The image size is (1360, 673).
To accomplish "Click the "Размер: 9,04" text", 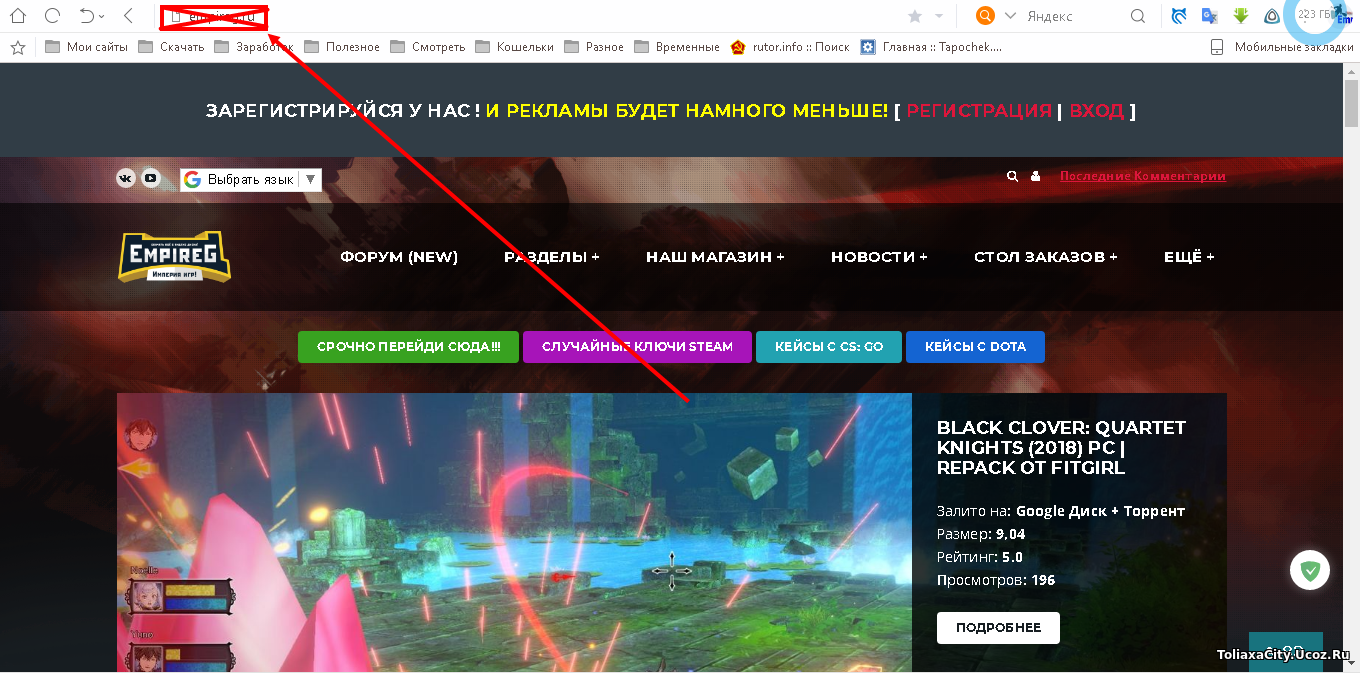I will point(981,534).
